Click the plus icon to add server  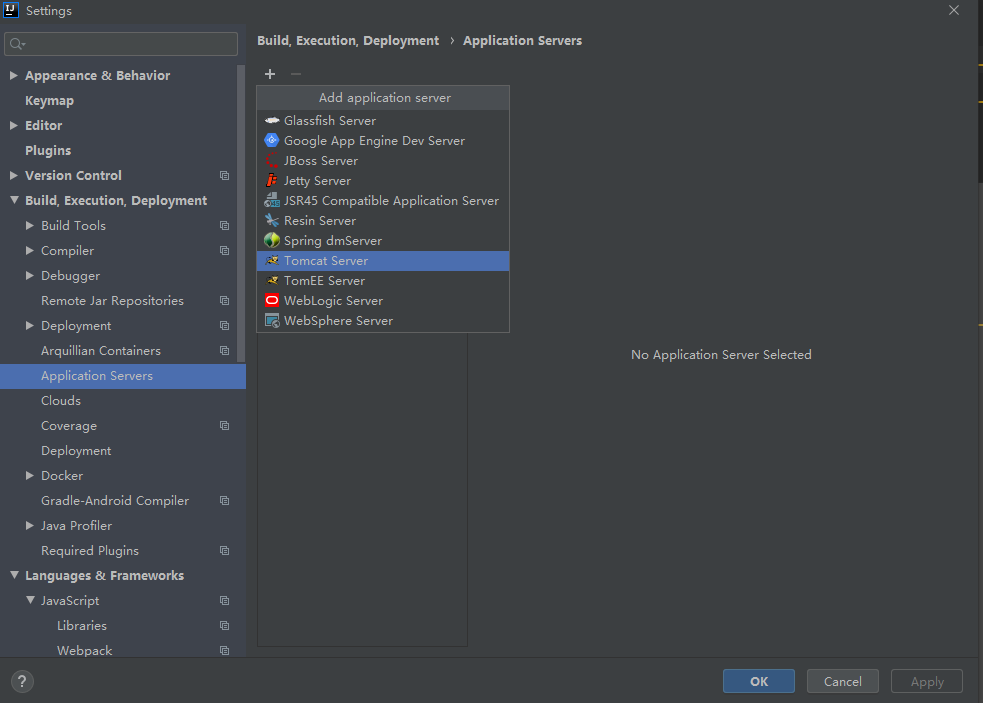click(x=270, y=74)
